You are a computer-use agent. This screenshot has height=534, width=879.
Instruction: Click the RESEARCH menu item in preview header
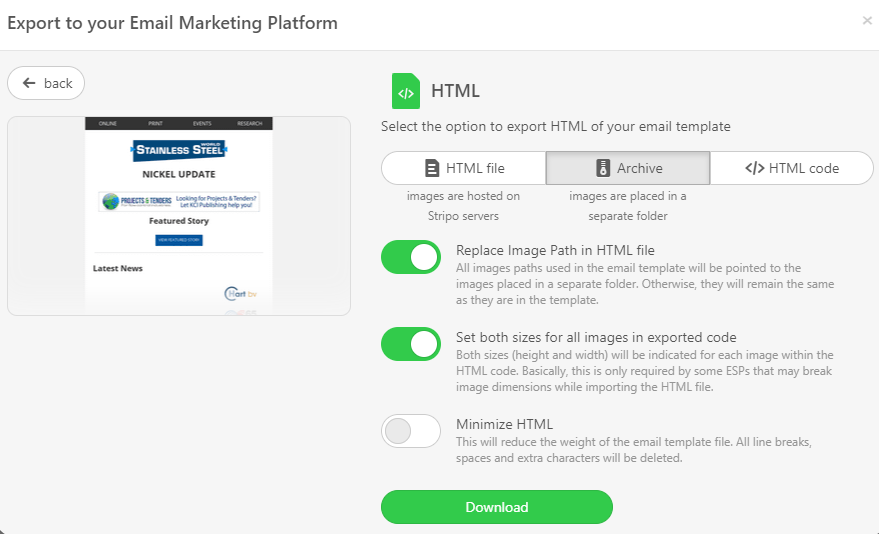pyautogui.click(x=249, y=123)
